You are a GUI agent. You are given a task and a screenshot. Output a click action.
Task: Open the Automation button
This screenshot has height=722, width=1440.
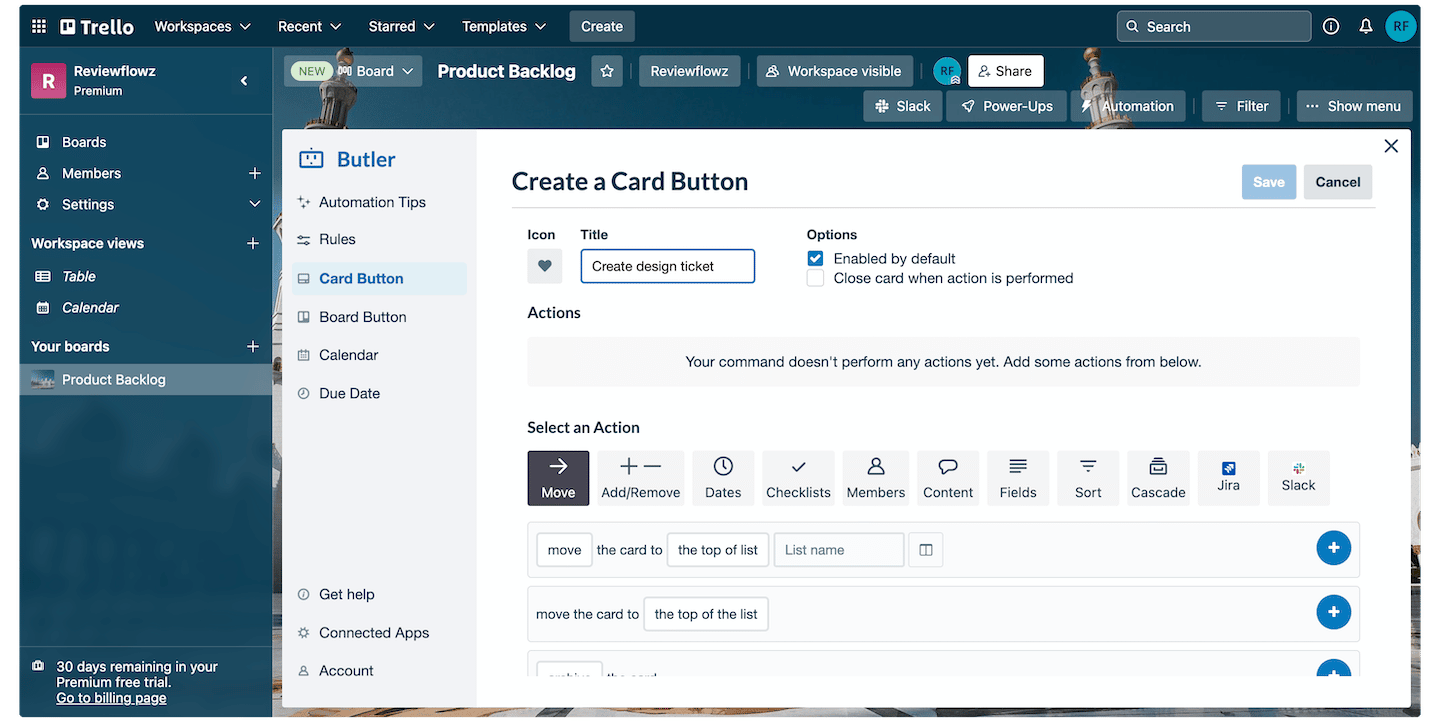pos(1128,106)
